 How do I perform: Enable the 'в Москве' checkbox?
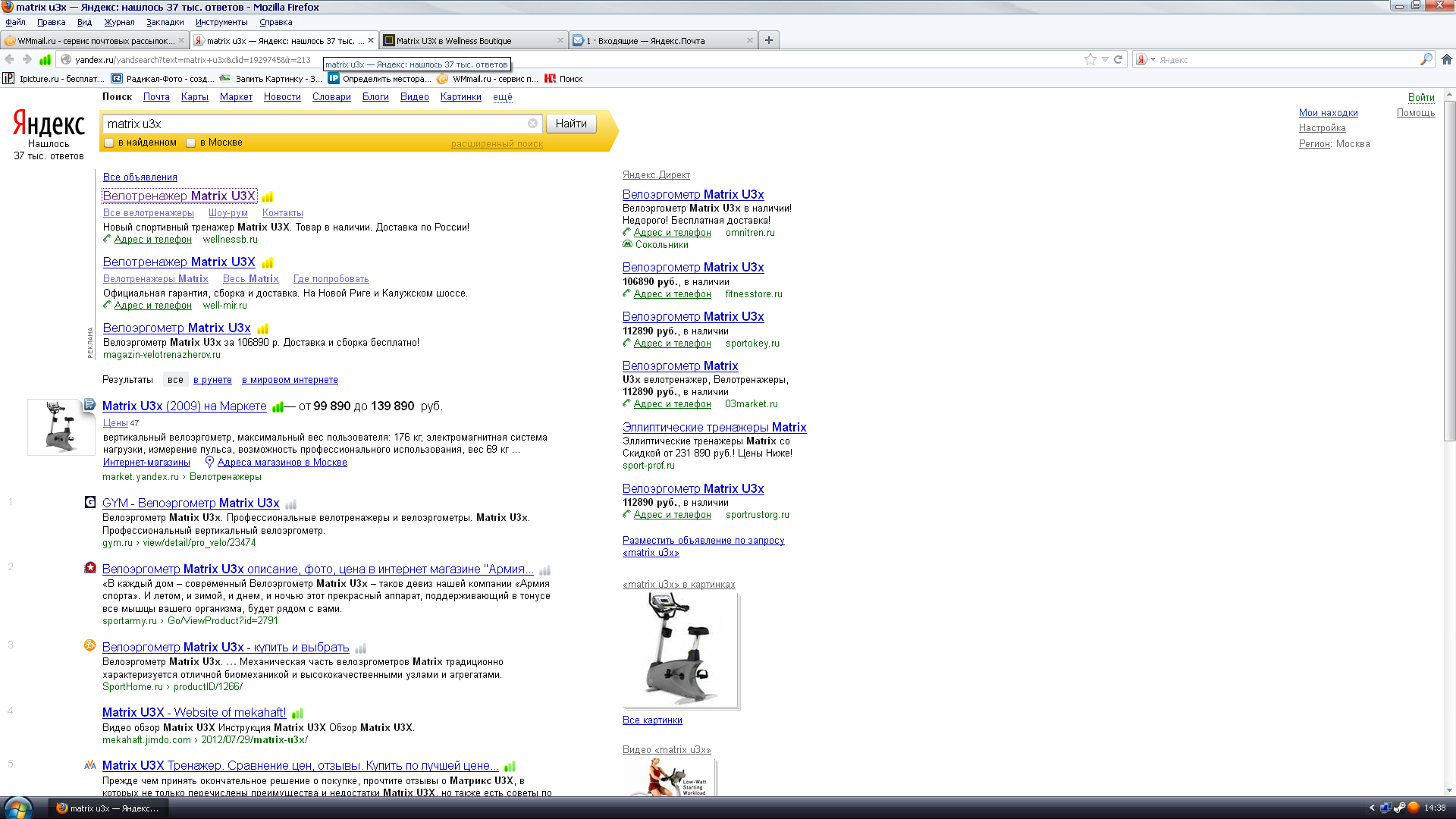point(191,143)
